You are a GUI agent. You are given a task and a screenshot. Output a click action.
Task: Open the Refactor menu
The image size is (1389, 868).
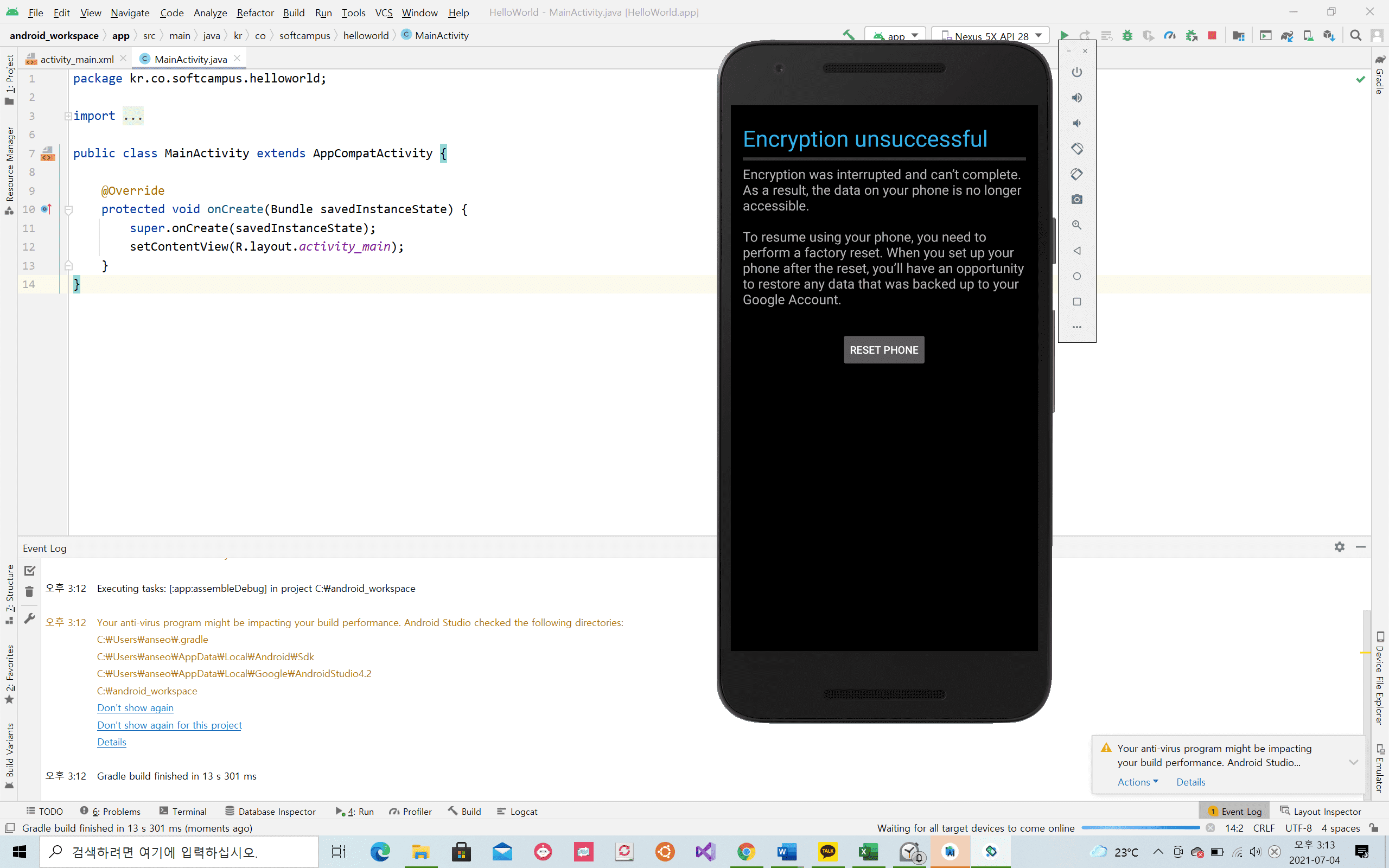[x=255, y=12]
